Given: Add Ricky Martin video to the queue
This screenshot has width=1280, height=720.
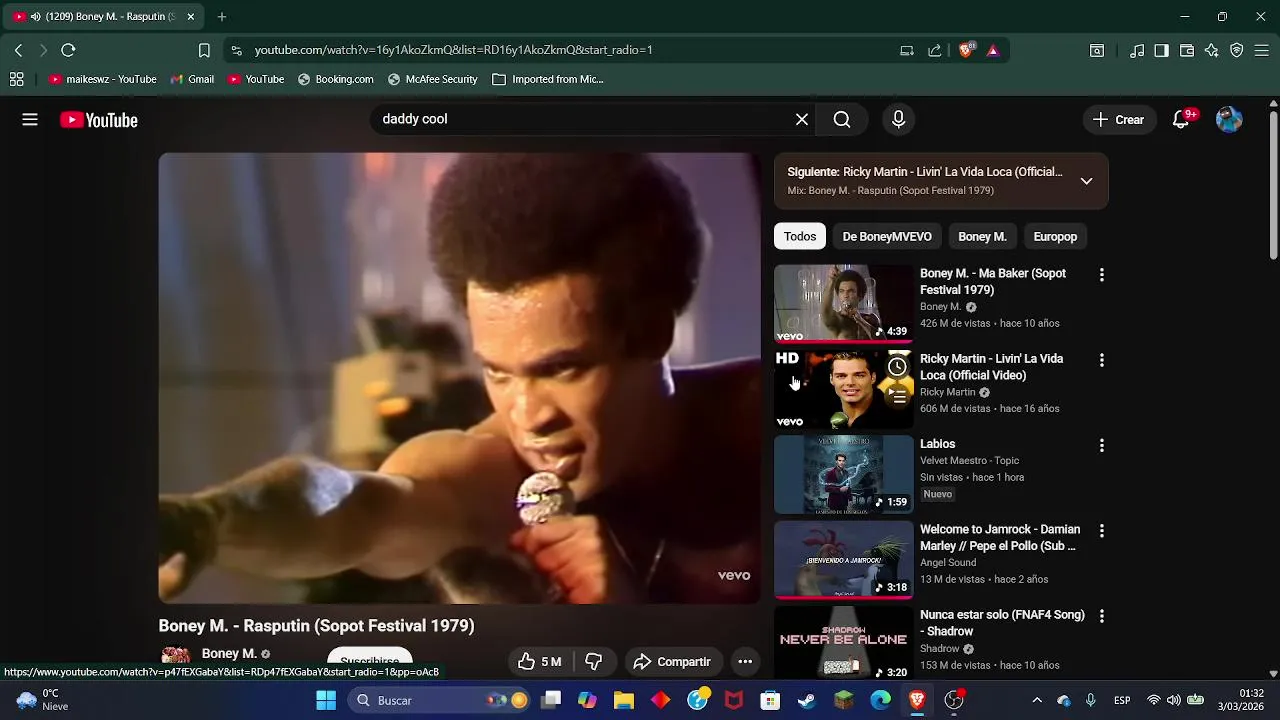Looking at the screenshot, I should 897,397.
